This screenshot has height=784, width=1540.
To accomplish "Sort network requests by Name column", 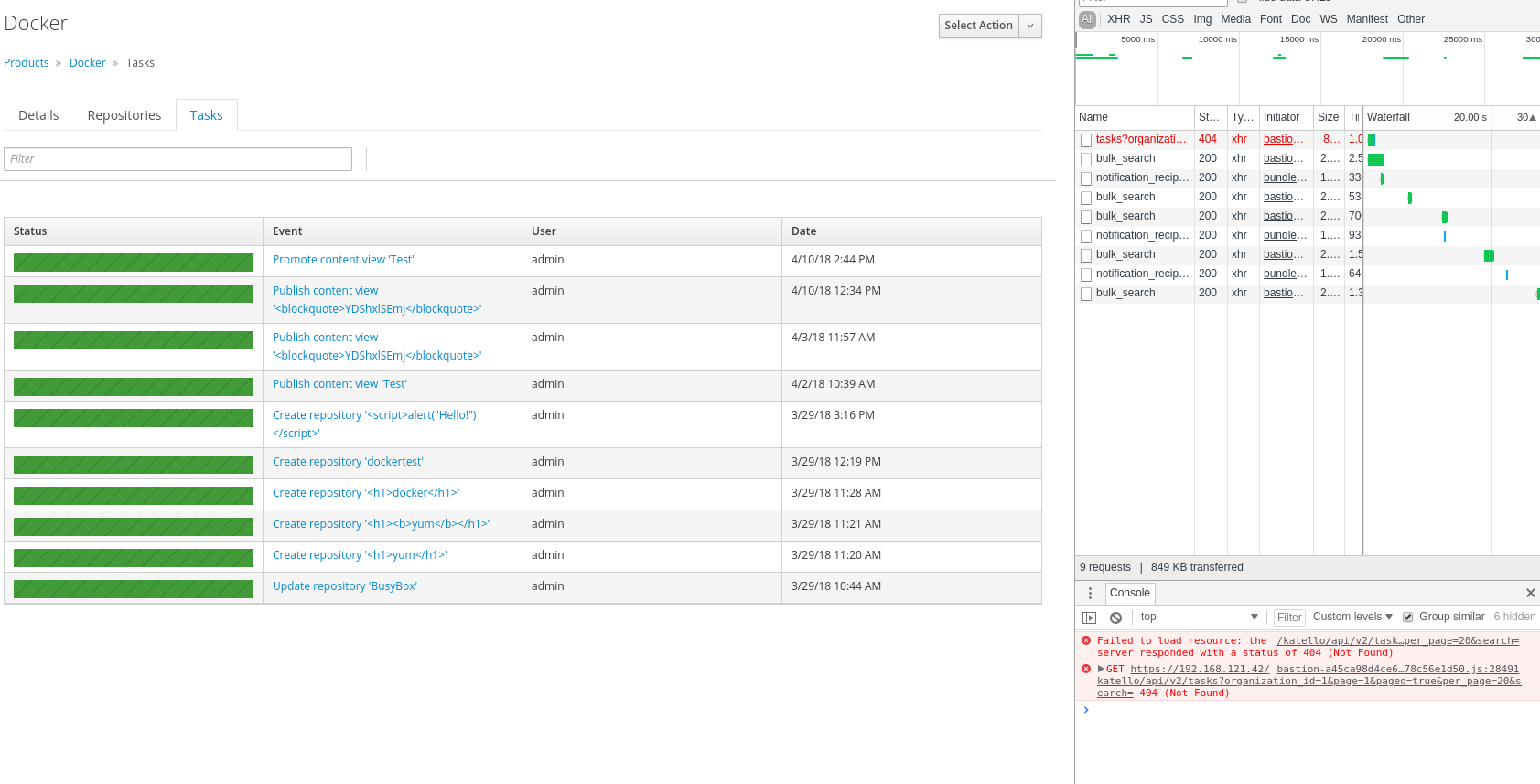I will (1135, 117).
